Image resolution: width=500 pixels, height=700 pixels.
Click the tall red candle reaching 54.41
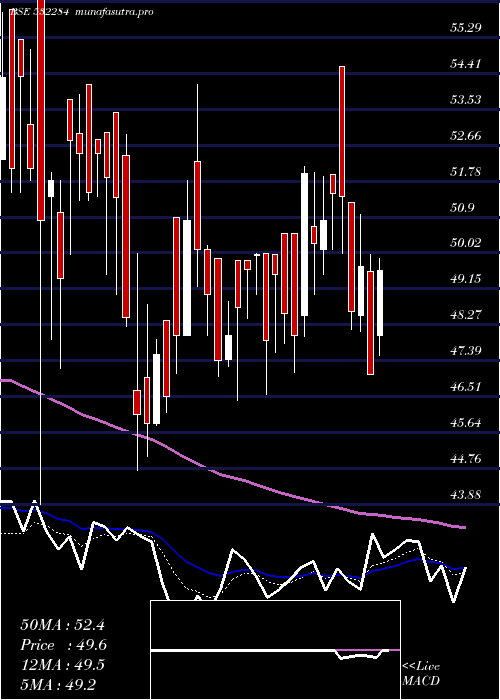(x=342, y=131)
